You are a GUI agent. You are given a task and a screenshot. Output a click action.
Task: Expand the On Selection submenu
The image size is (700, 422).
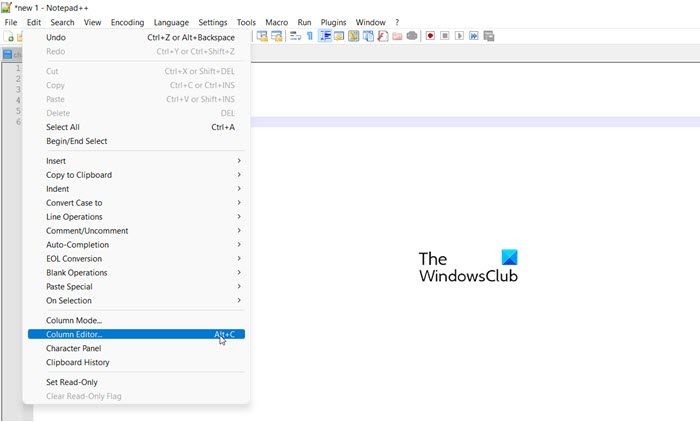136,301
